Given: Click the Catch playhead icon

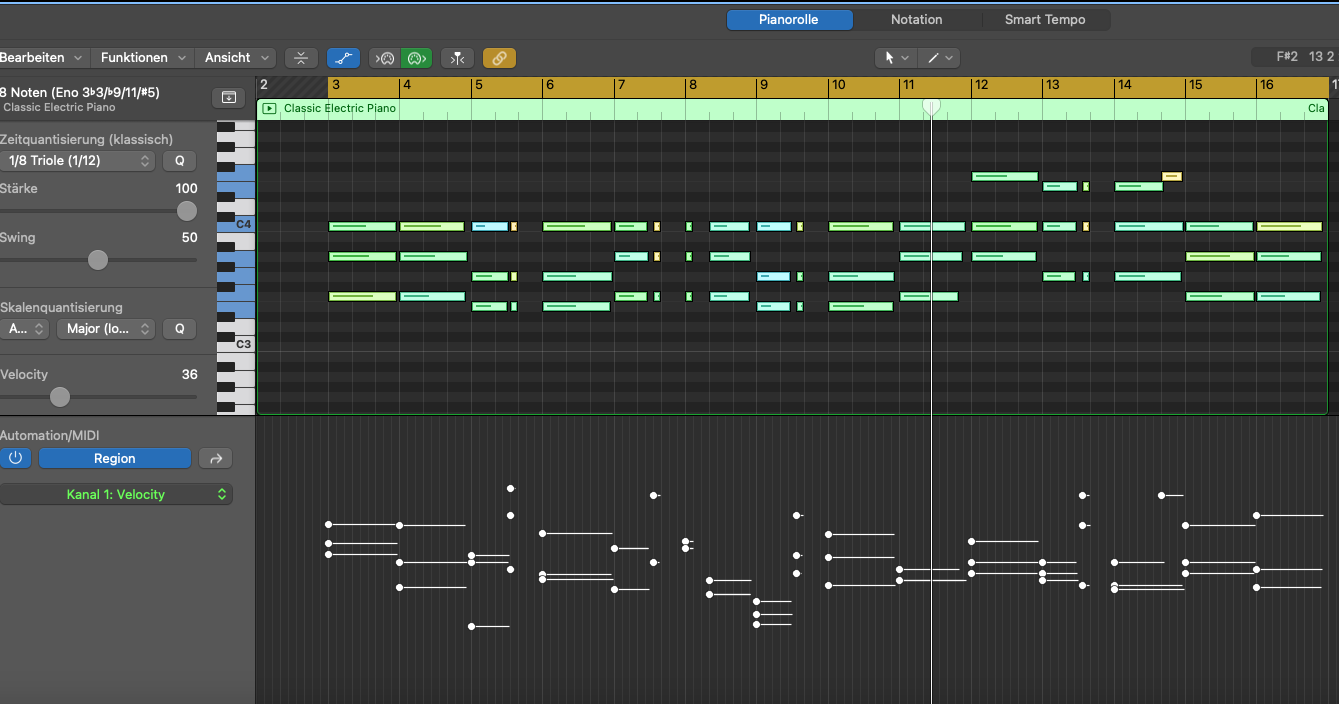Looking at the screenshot, I should [x=457, y=58].
